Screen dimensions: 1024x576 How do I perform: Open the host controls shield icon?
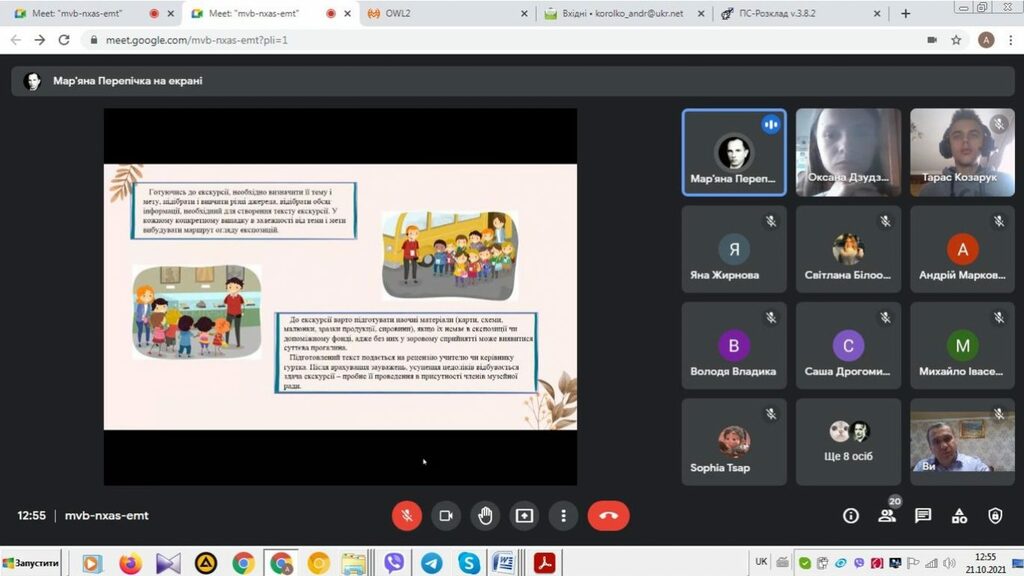pos(995,515)
